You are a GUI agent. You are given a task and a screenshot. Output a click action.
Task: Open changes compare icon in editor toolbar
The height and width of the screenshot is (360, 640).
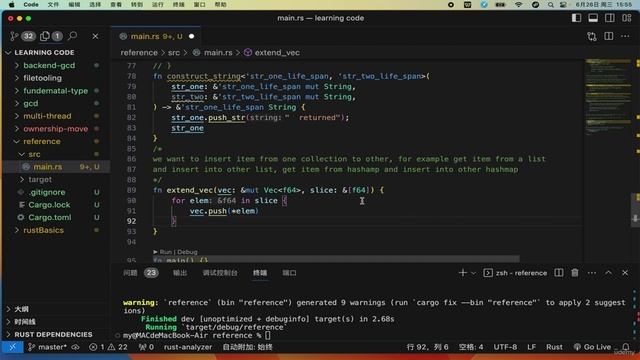coord(591,36)
